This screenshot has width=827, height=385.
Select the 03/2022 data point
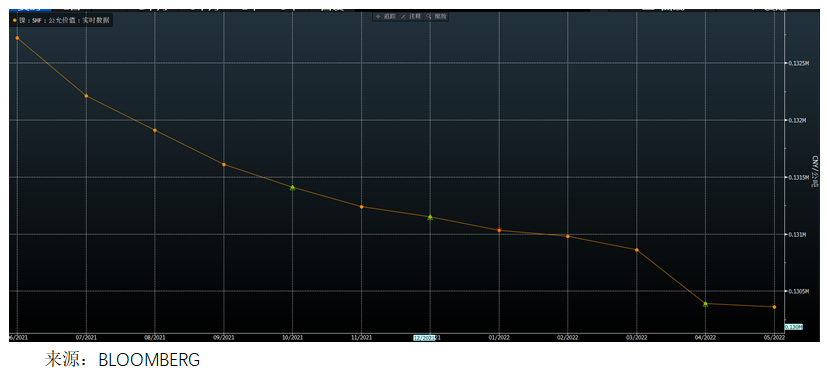(x=637, y=250)
